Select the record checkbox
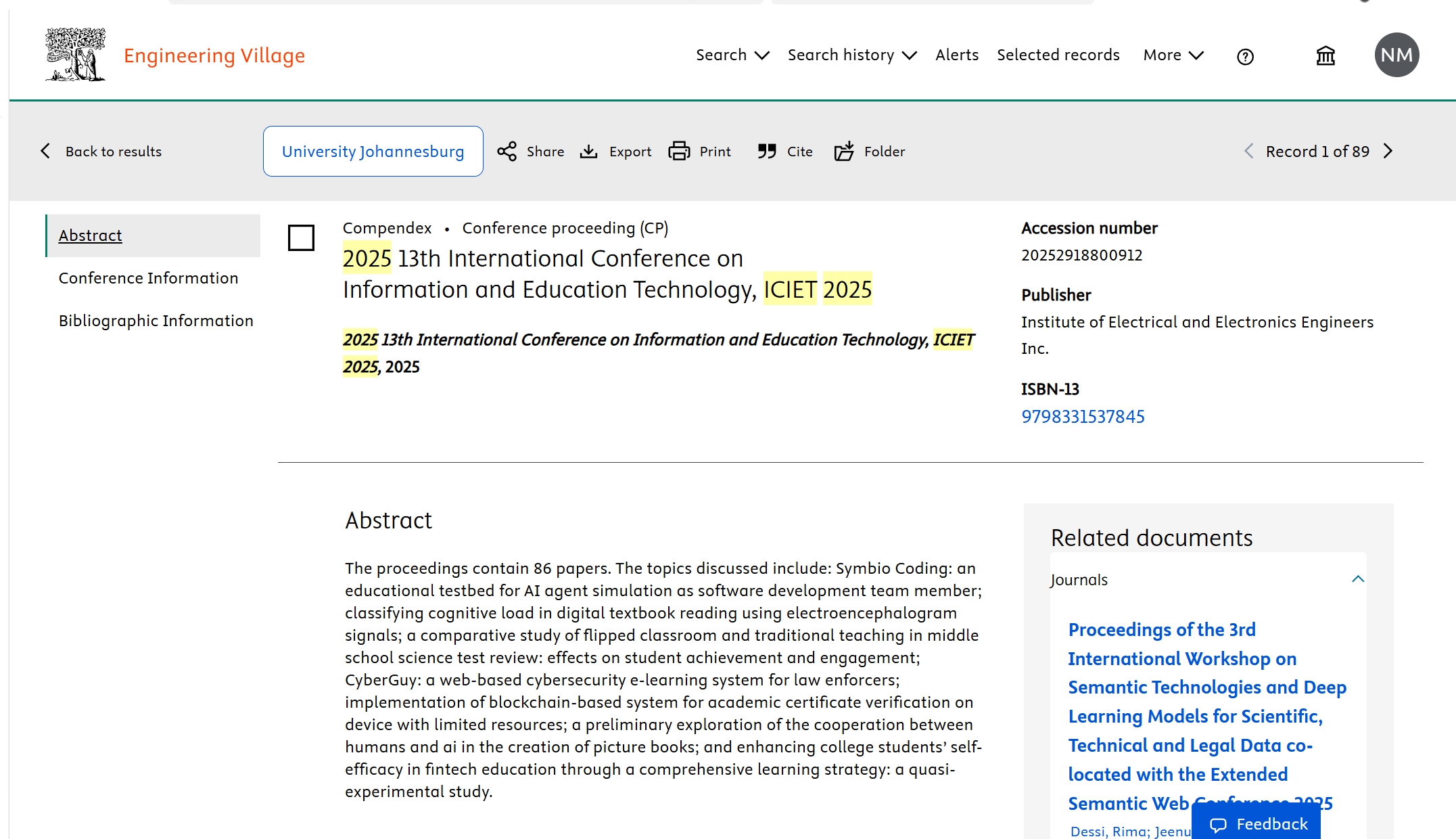 click(x=301, y=237)
